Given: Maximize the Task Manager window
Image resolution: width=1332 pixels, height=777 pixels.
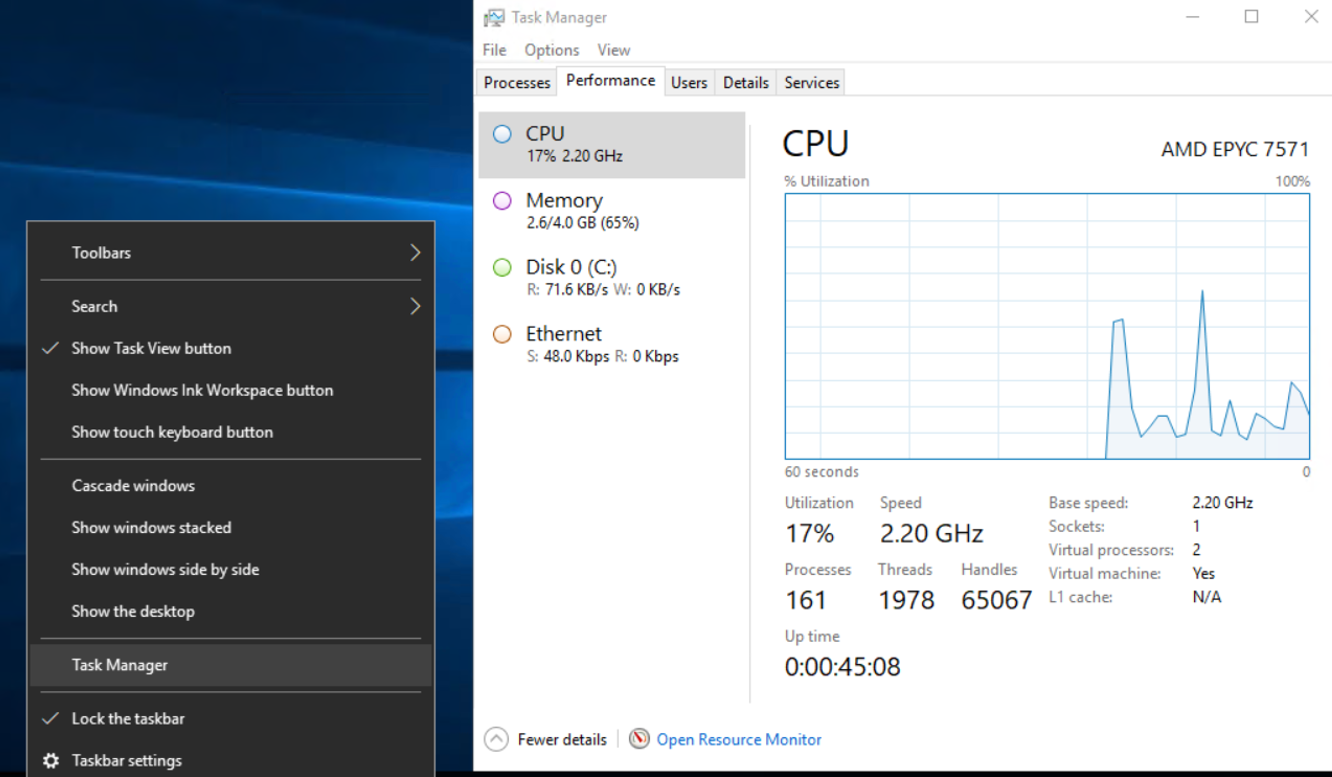Looking at the screenshot, I should 1251,17.
